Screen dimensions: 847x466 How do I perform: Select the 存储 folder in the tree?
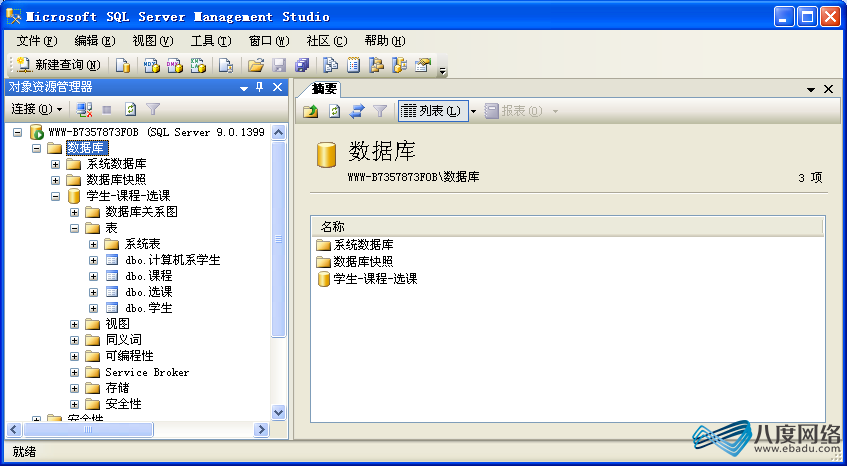click(117, 388)
